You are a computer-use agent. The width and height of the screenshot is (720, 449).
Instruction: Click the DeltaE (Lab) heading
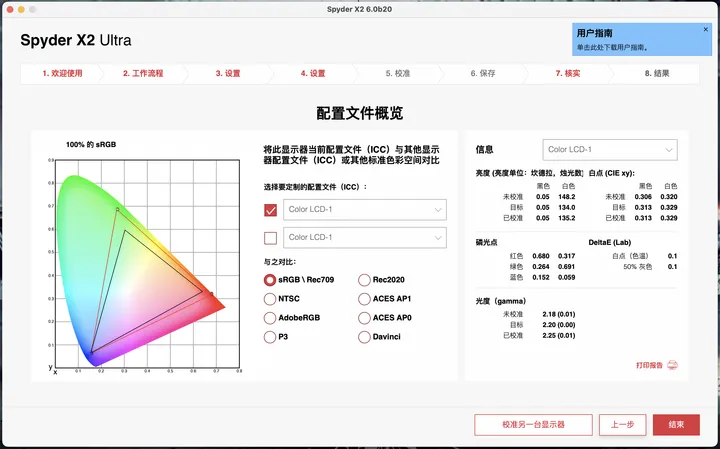[610, 242]
